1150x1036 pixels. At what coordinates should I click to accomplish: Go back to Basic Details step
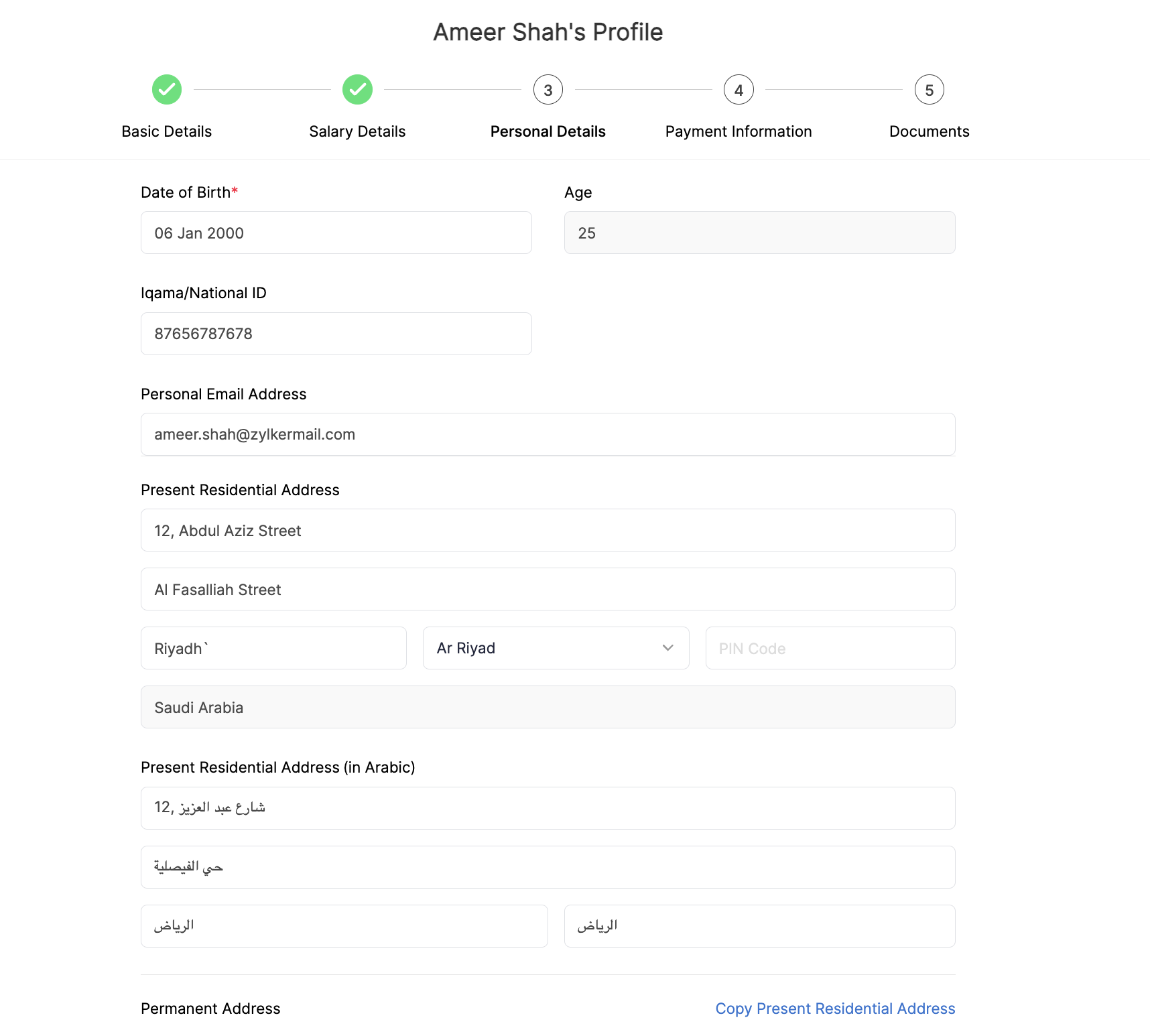click(167, 131)
